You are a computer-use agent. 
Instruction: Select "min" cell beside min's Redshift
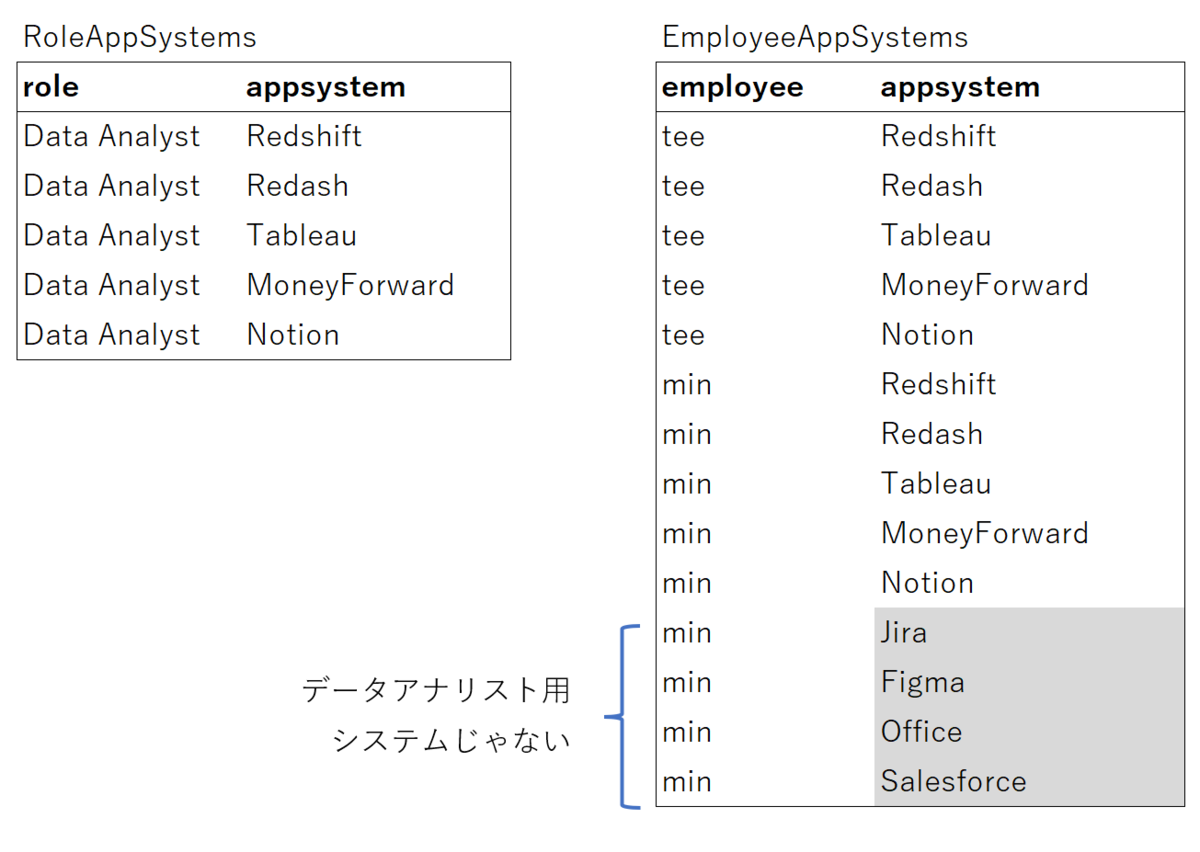686,384
